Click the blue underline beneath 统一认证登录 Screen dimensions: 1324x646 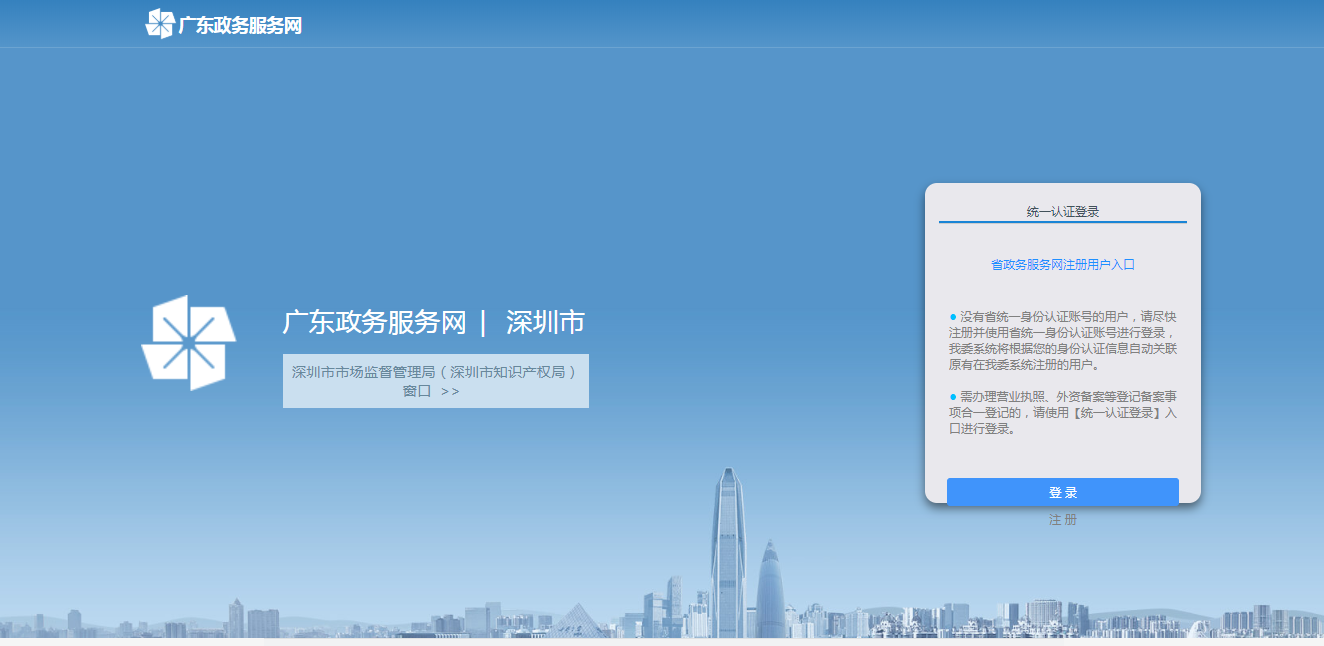(1062, 222)
